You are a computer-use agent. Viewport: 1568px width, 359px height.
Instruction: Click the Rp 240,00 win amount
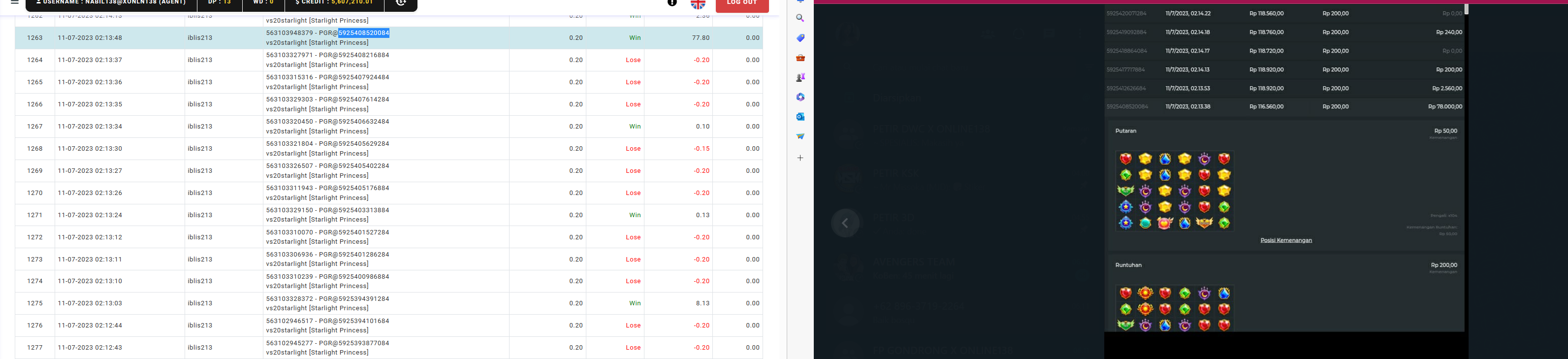[1449, 32]
